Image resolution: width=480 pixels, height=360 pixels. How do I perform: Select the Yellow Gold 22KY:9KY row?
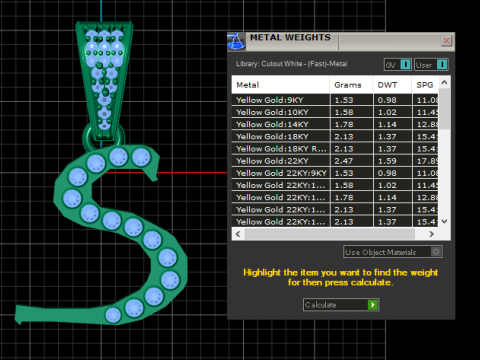coord(335,173)
